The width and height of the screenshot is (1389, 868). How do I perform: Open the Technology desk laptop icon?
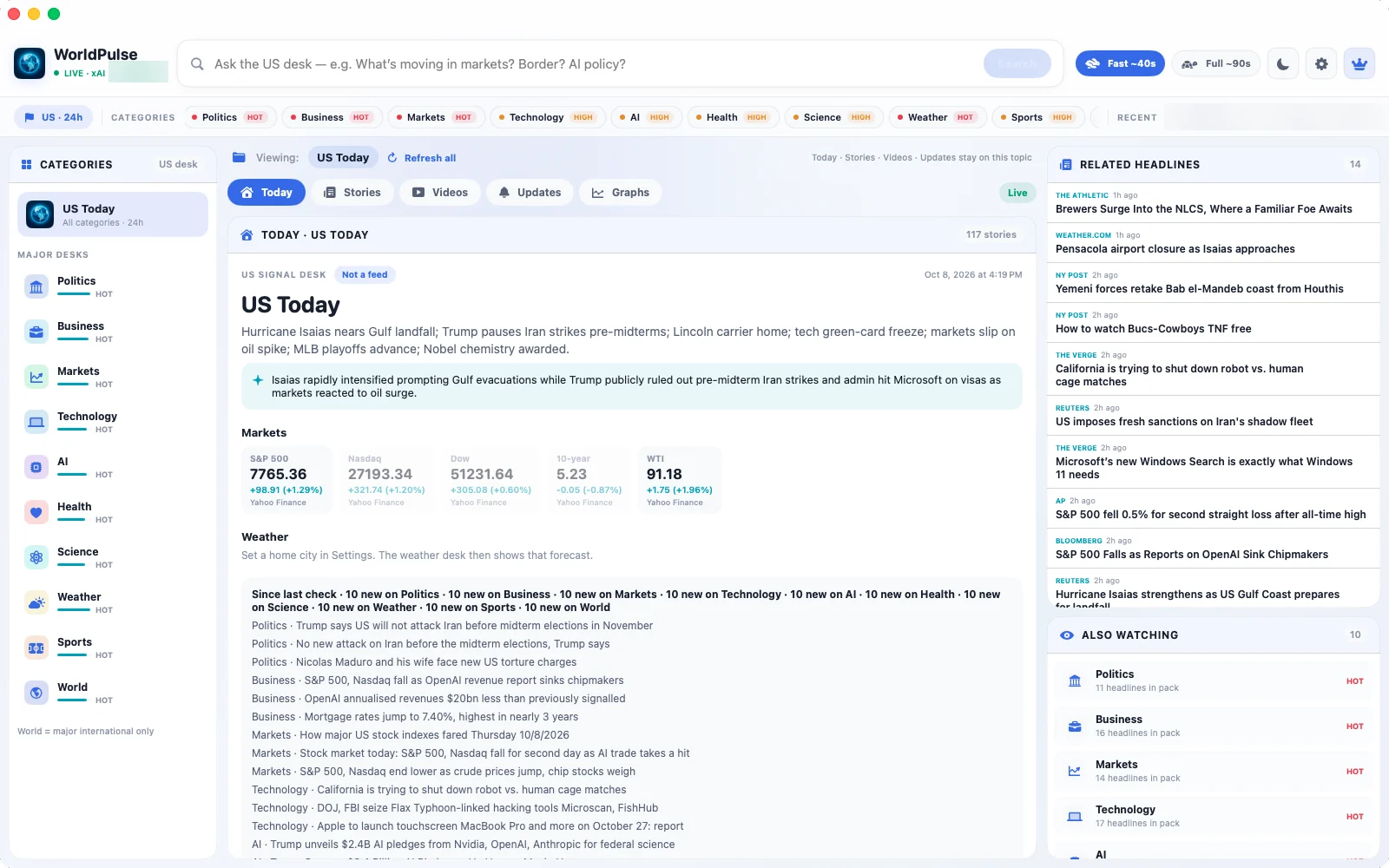click(36, 422)
